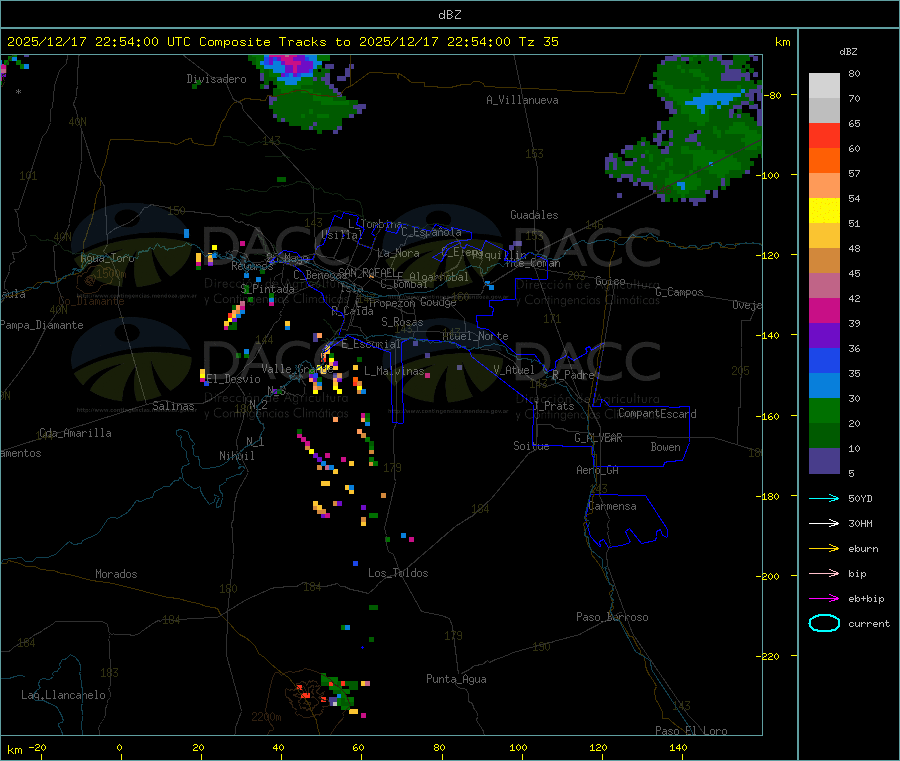Pick the 35 dBZ light blue swatch
This screenshot has height=761, width=900.
coord(824,386)
